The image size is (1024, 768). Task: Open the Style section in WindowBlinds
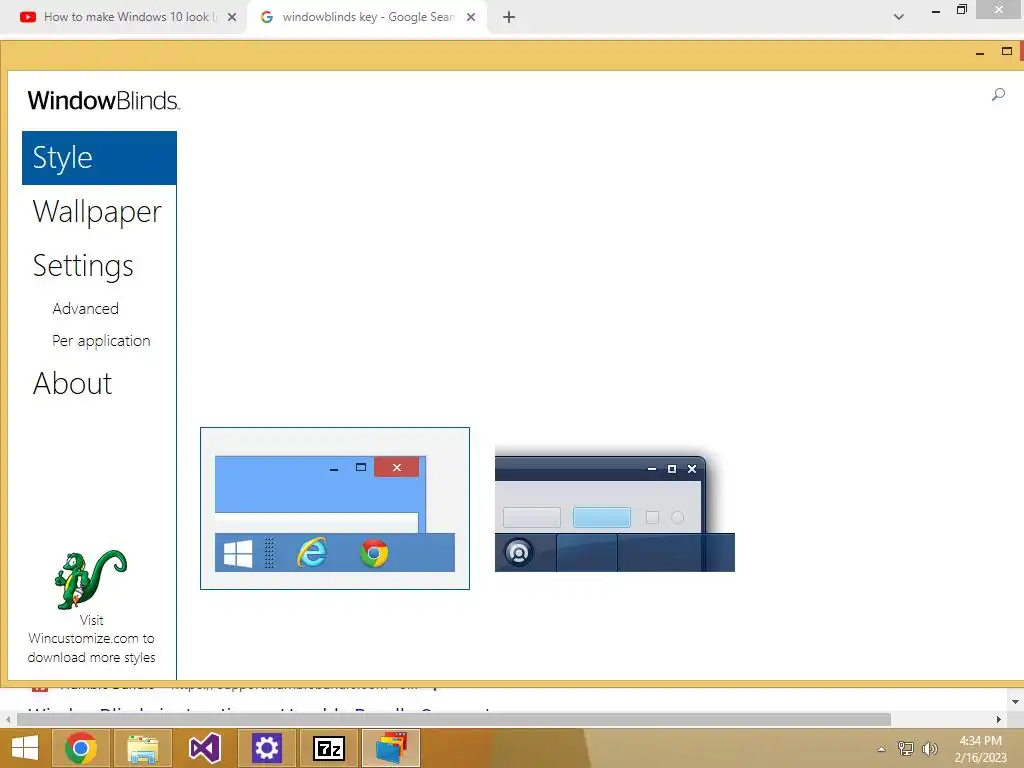coord(99,157)
